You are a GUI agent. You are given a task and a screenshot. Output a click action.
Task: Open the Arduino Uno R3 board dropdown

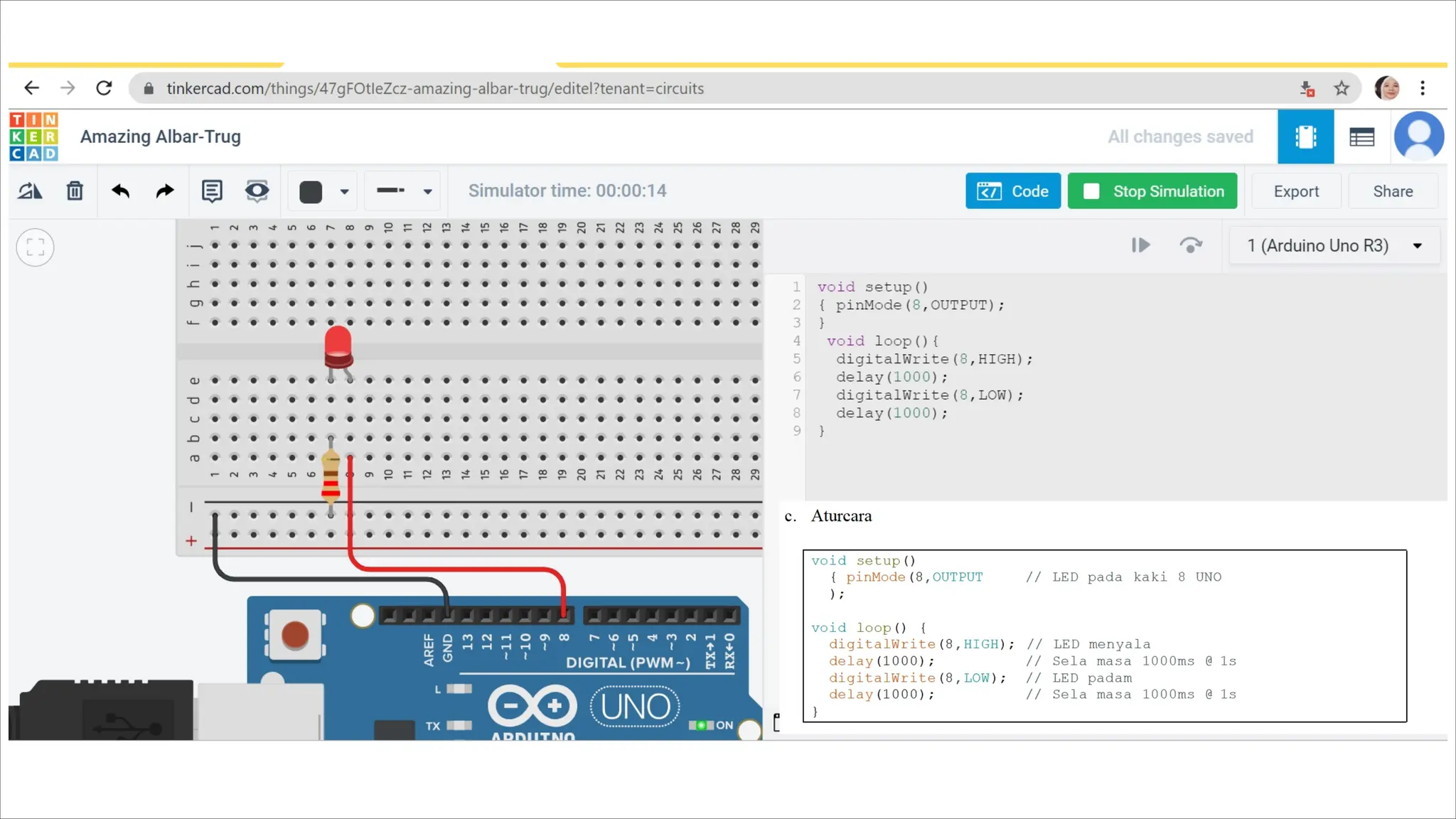[x=1335, y=246]
